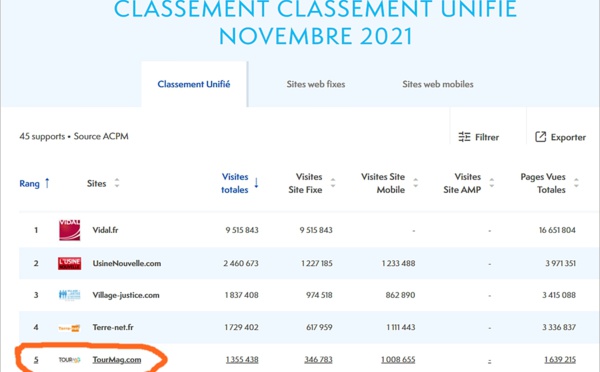This screenshot has height=372, width=600.
Task: Click the Filtrer sliders icon
Action: [x=464, y=137]
